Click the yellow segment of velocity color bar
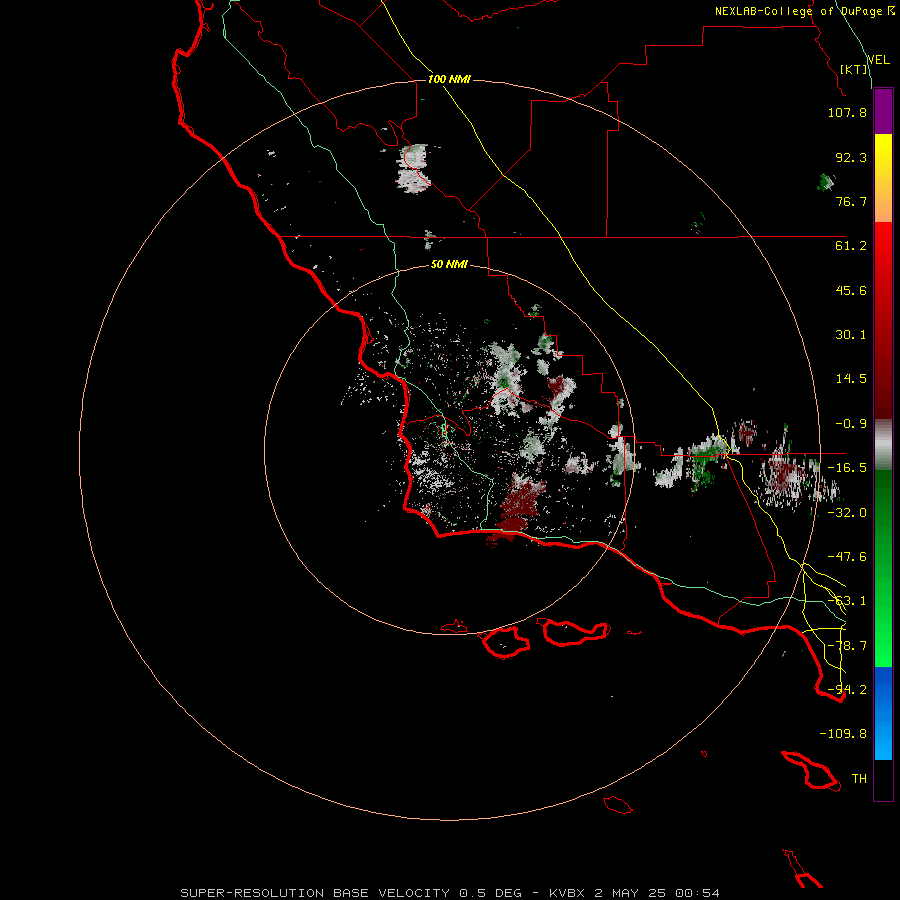 [883, 178]
